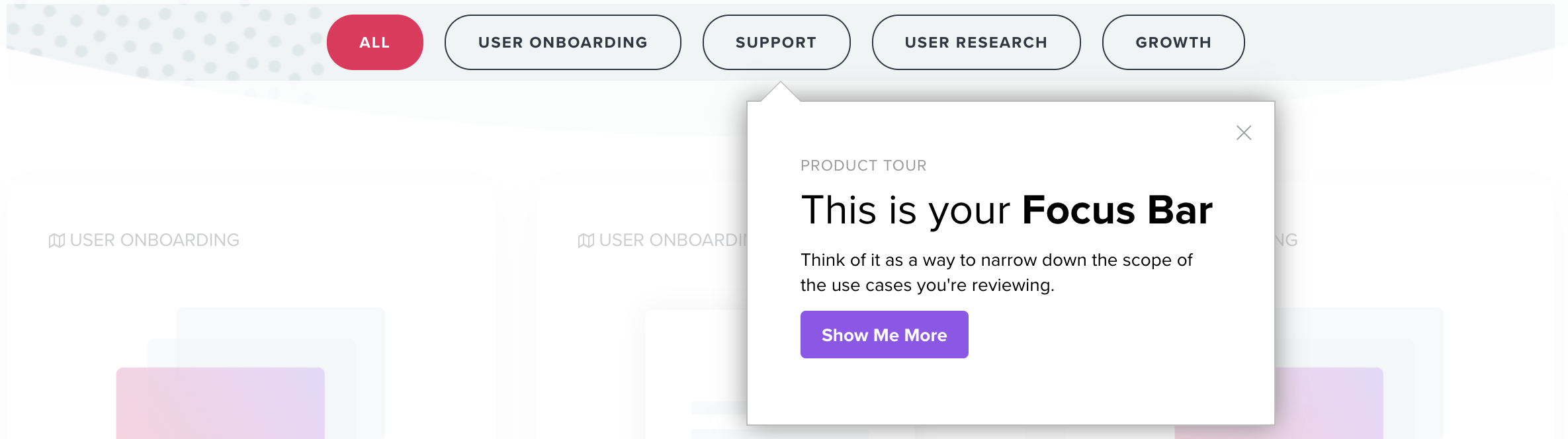This screenshot has width=1568, height=439.
Task: Click the Product Tour label
Action: (863, 165)
